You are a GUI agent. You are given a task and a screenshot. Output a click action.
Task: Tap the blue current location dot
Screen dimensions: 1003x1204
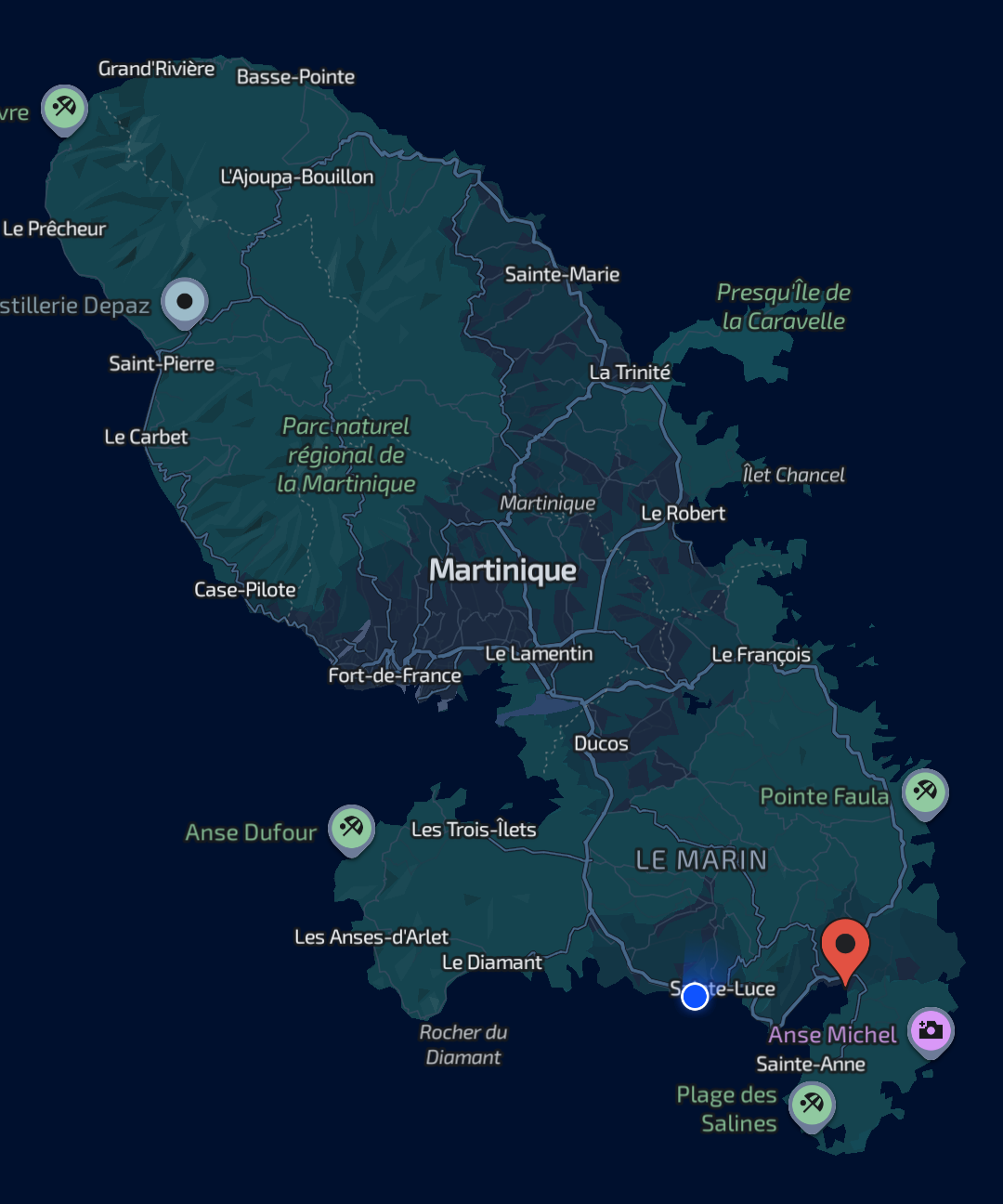tap(695, 997)
